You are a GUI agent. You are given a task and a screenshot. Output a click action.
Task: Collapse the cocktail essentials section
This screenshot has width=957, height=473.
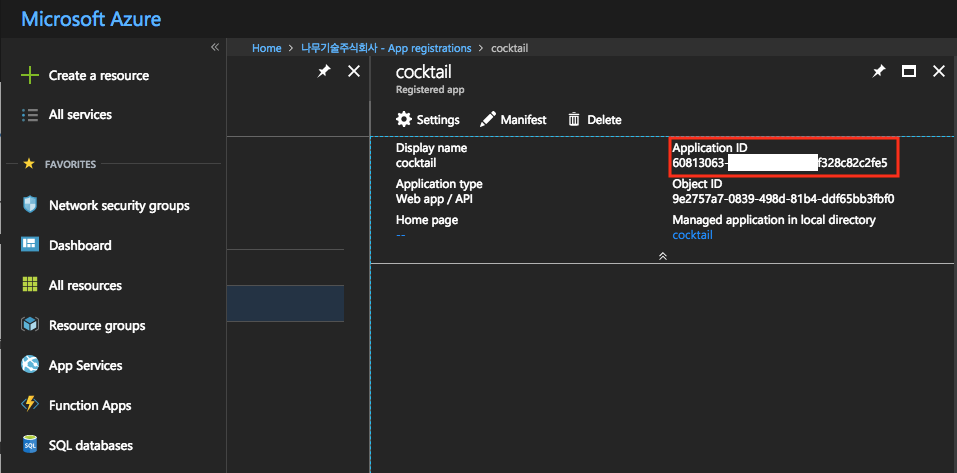click(662, 256)
